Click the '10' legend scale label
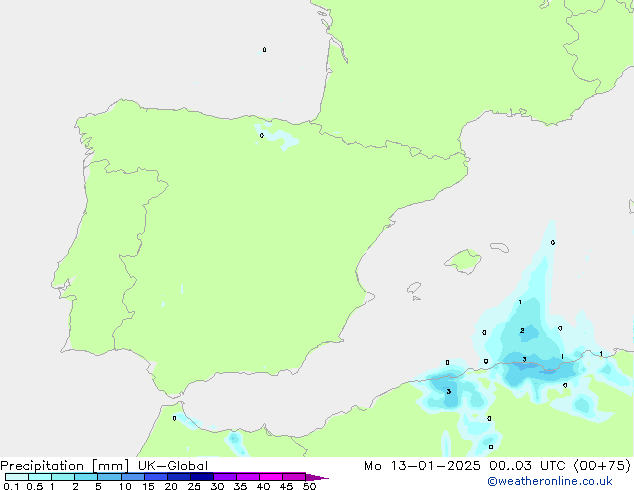Viewport: 634px width, 490px height. [x=125, y=486]
